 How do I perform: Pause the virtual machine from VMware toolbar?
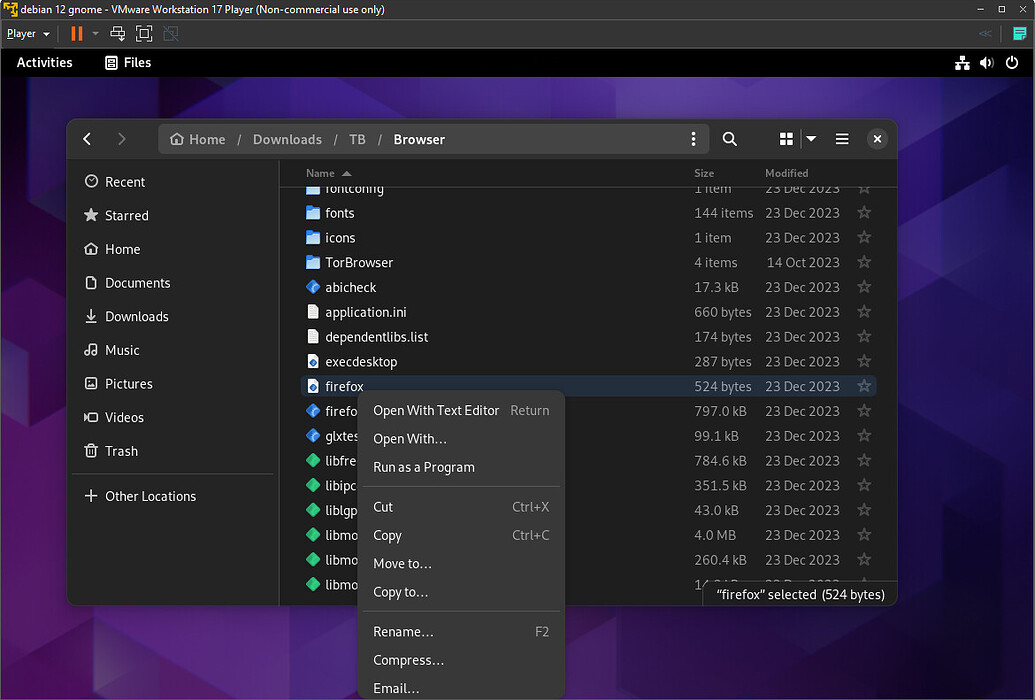coord(77,33)
